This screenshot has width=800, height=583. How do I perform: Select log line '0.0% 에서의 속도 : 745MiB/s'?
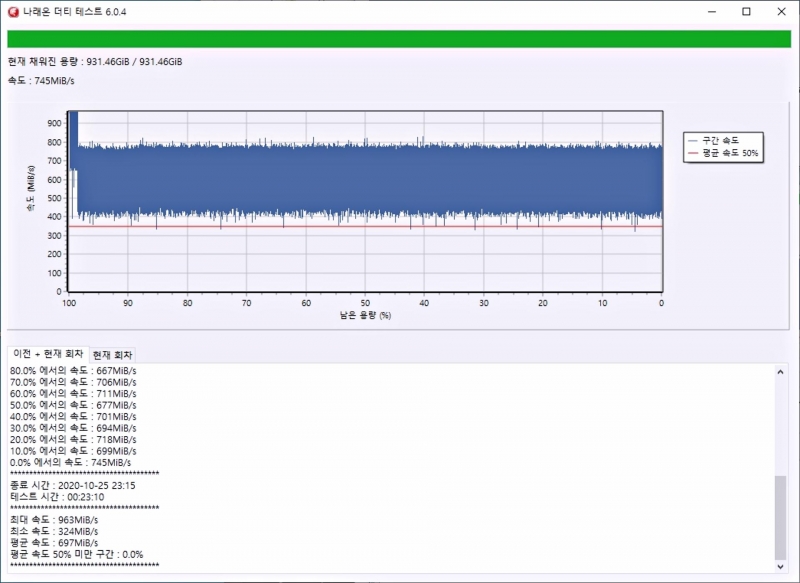click(70, 463)
